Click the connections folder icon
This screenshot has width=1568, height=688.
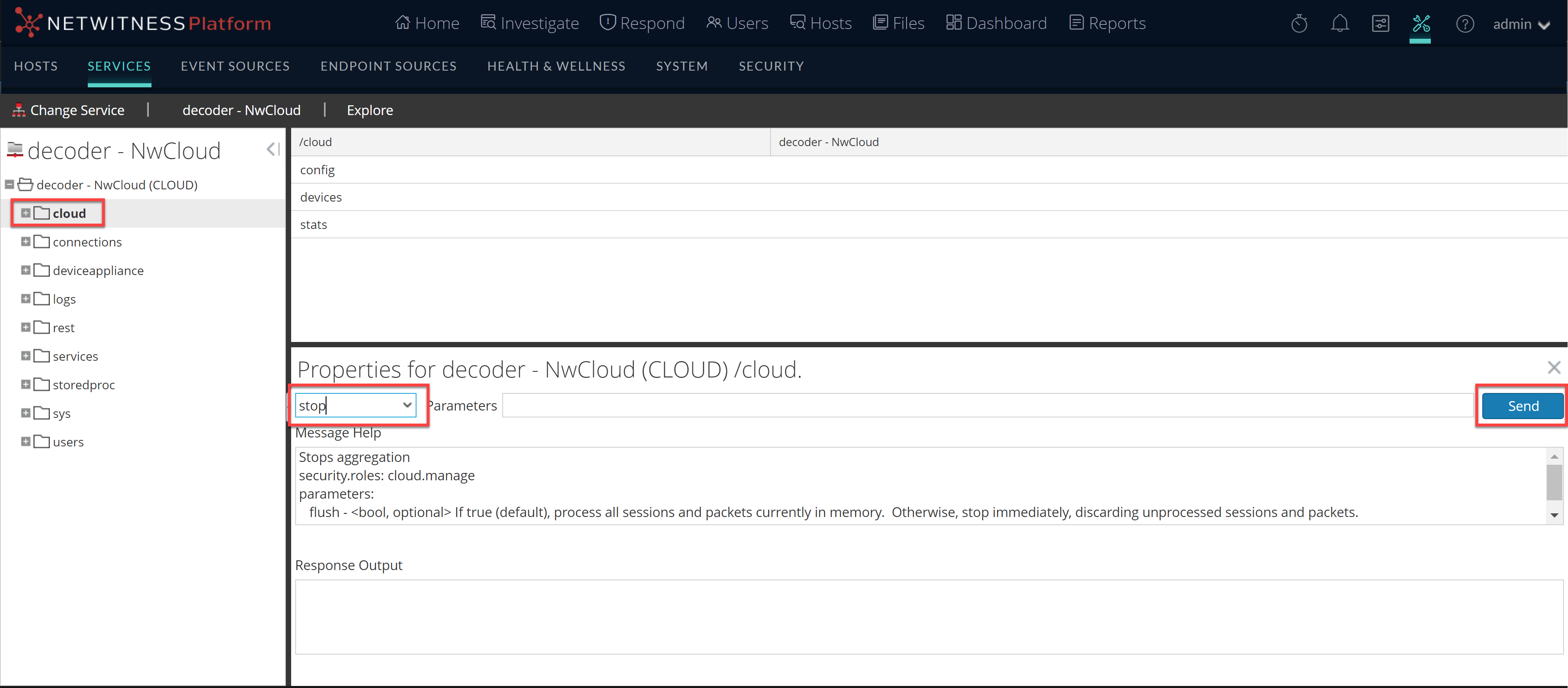(42, 242)
